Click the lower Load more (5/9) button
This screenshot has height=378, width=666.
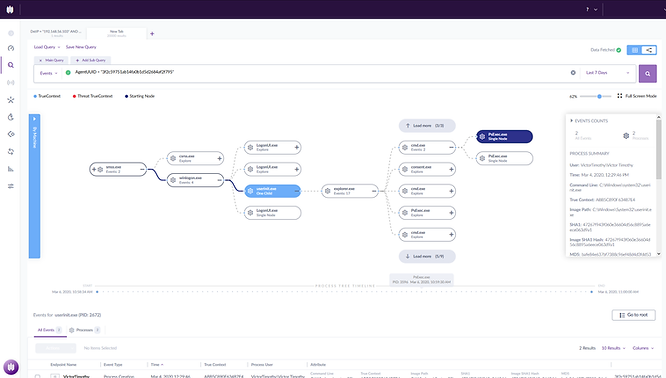427,257
